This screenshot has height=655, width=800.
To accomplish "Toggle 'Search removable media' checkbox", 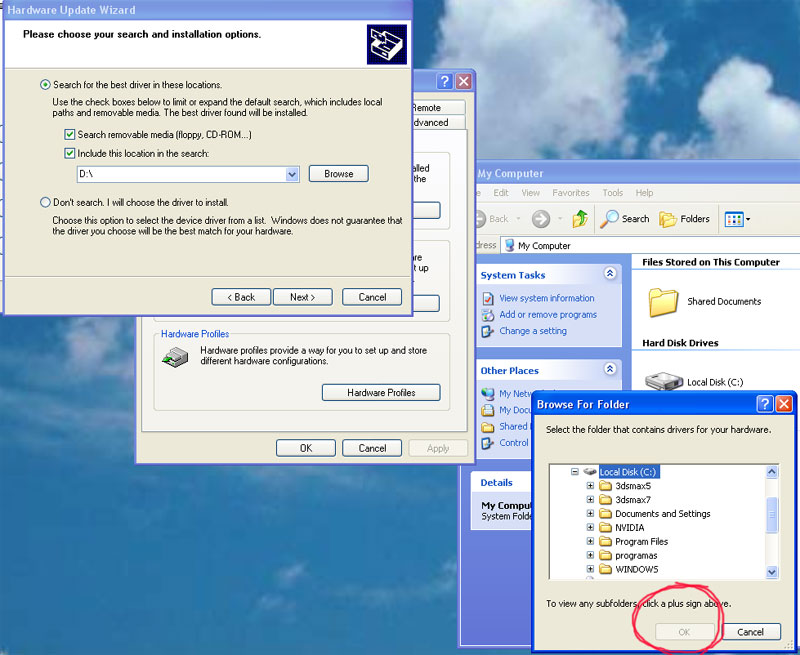I will (x=69, y=135).
